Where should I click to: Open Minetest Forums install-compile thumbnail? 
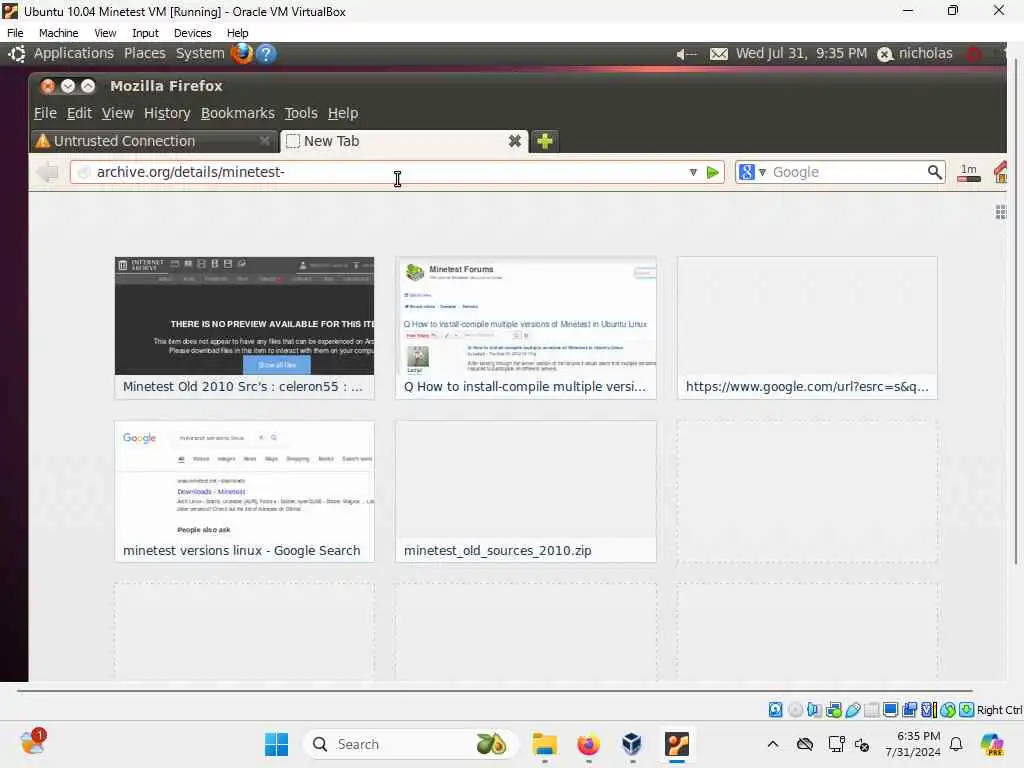pos(526,328)
